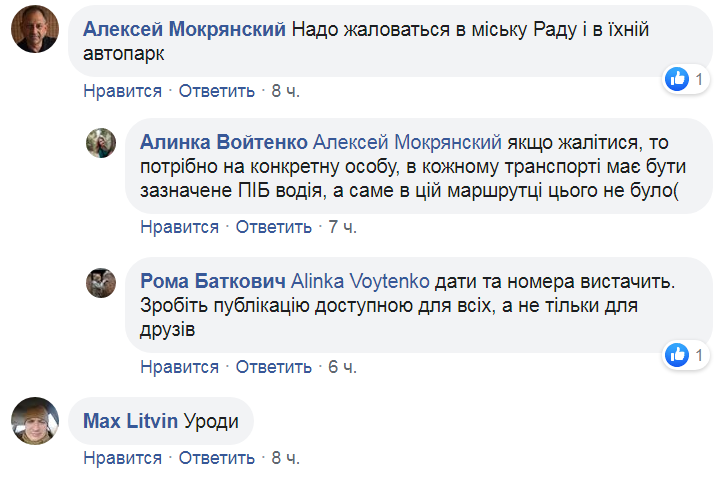Click like reaction icon on Мокрянский's comment

[x=678, y=78]
